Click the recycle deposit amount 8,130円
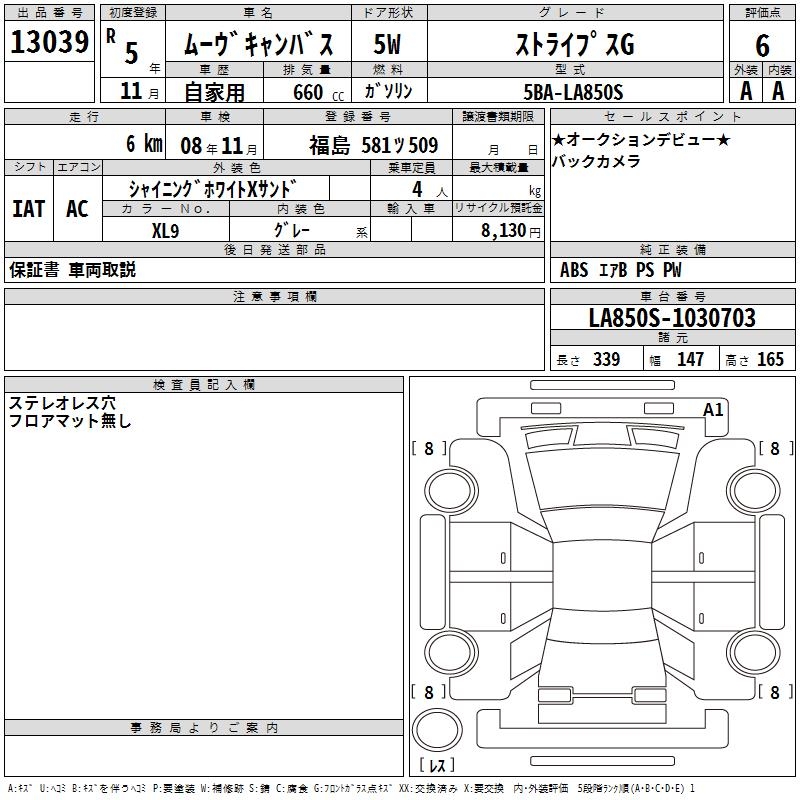The height and width of the screenshot is (800, 800). (497, 230)
